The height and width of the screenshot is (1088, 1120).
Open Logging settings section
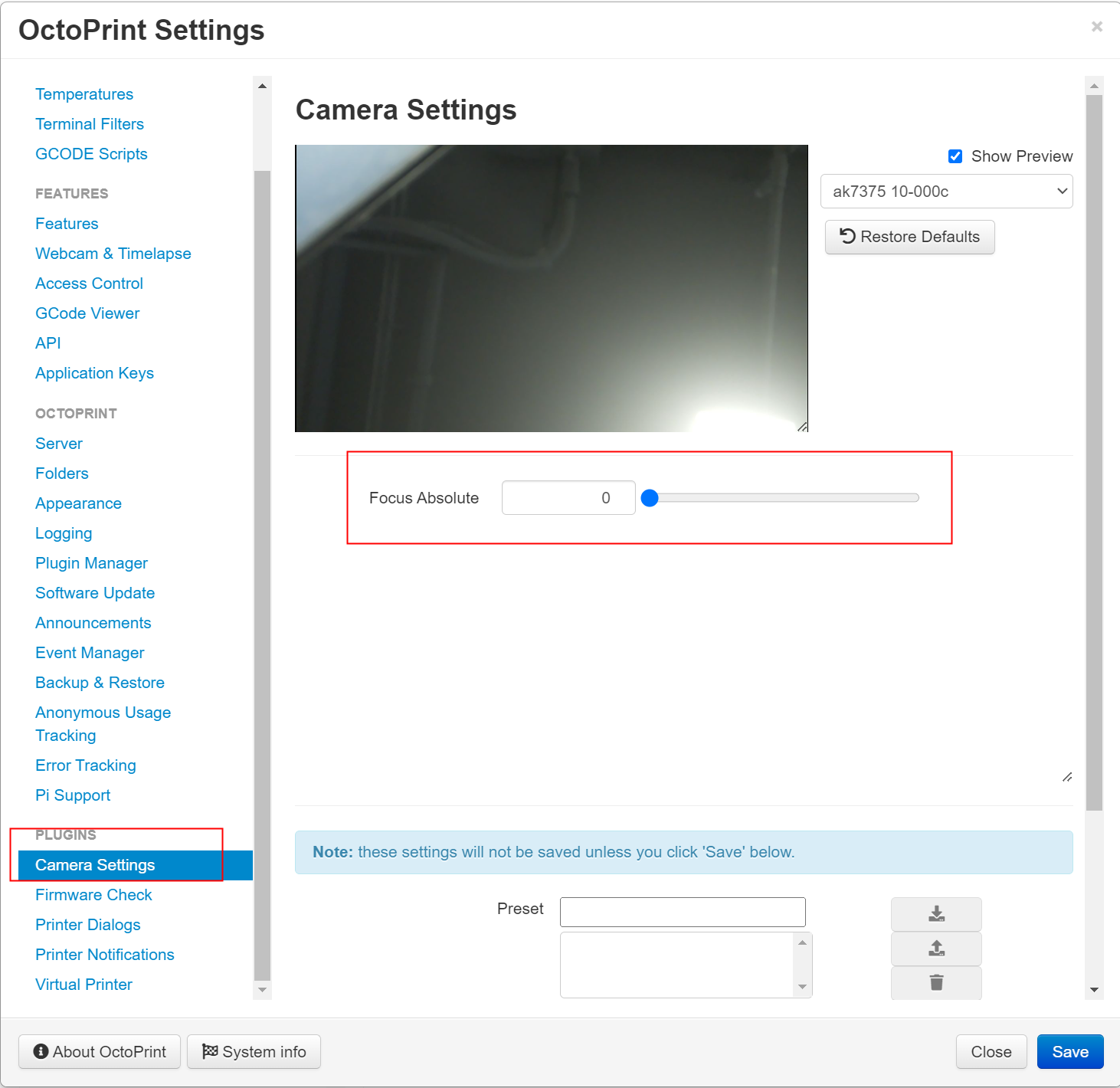(64, 533)
